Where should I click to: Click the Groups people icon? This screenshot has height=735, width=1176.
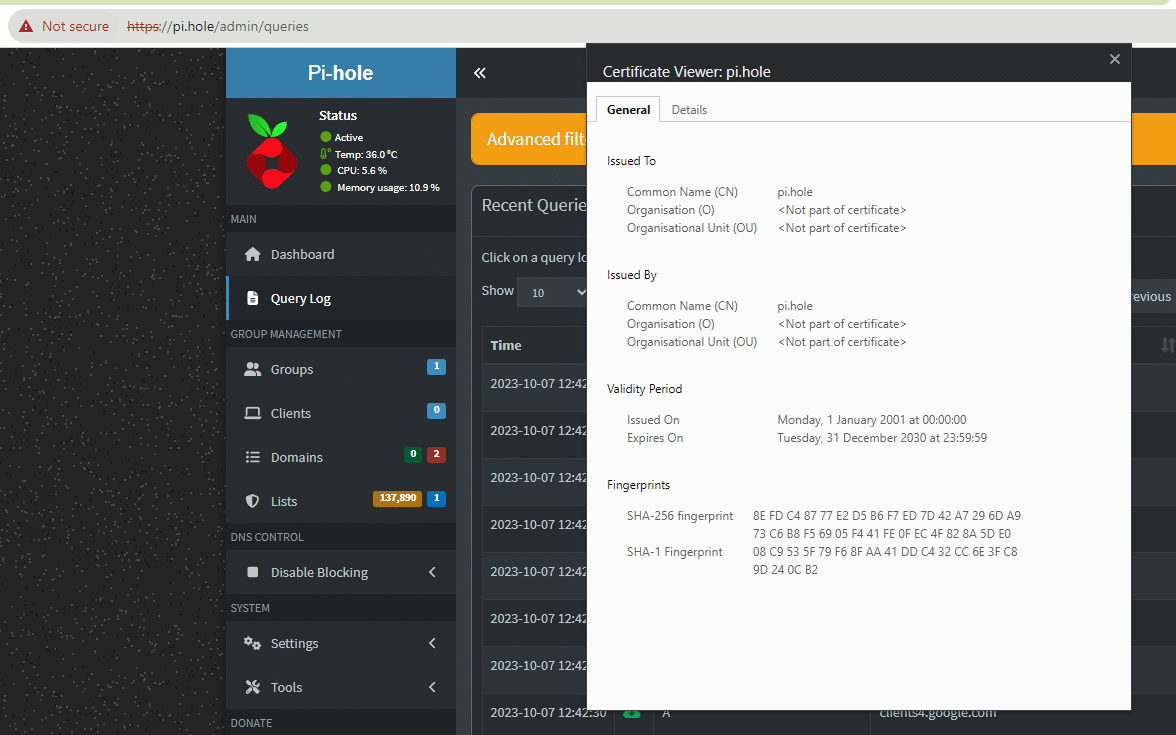coord(253,369)
